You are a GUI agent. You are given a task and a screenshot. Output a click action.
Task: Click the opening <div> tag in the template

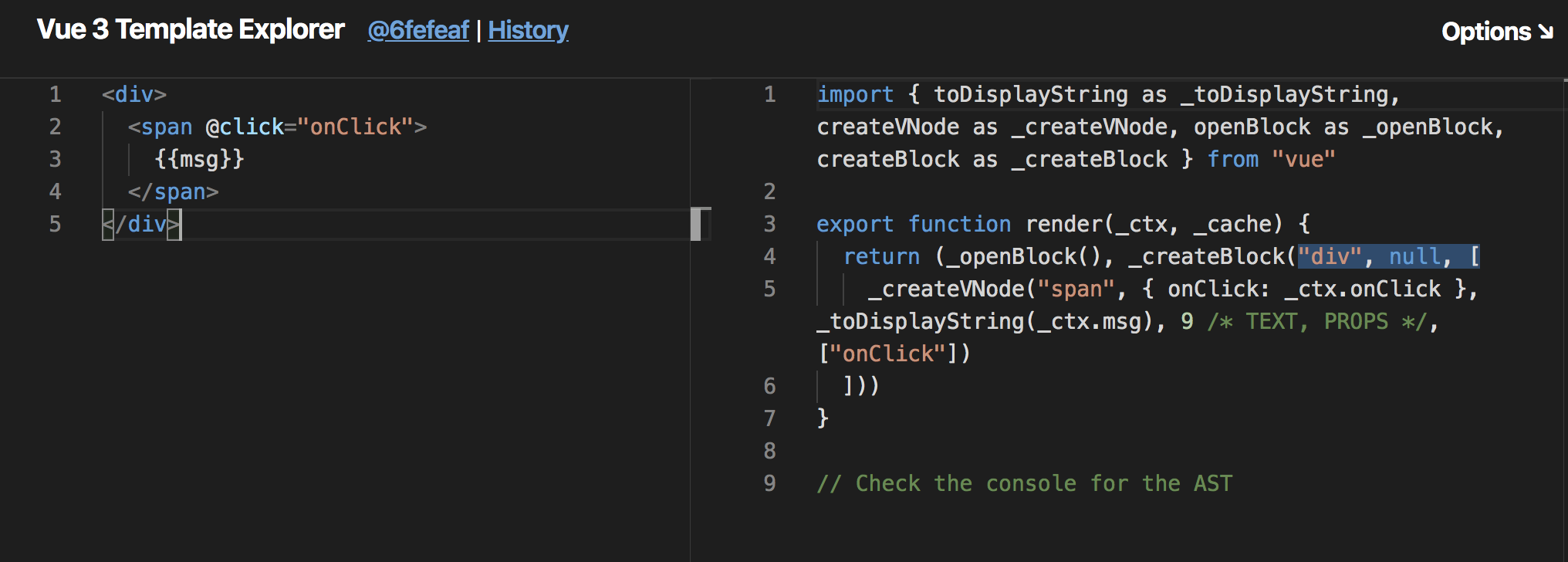coord(134,94)
